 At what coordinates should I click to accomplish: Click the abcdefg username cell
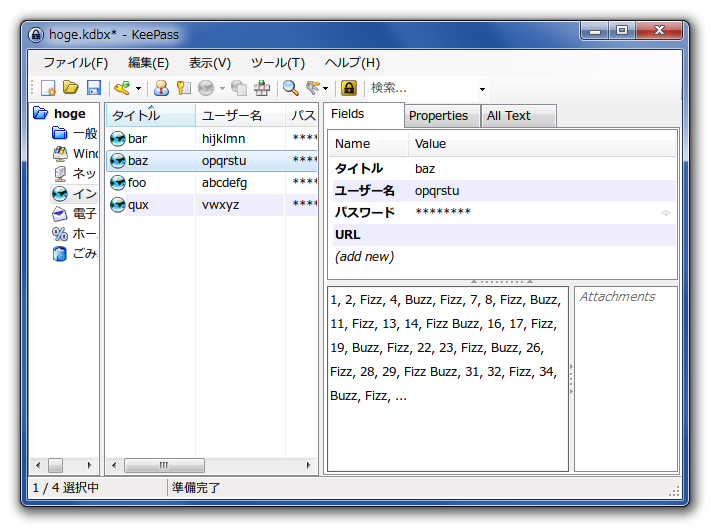[x=224, y=183]
